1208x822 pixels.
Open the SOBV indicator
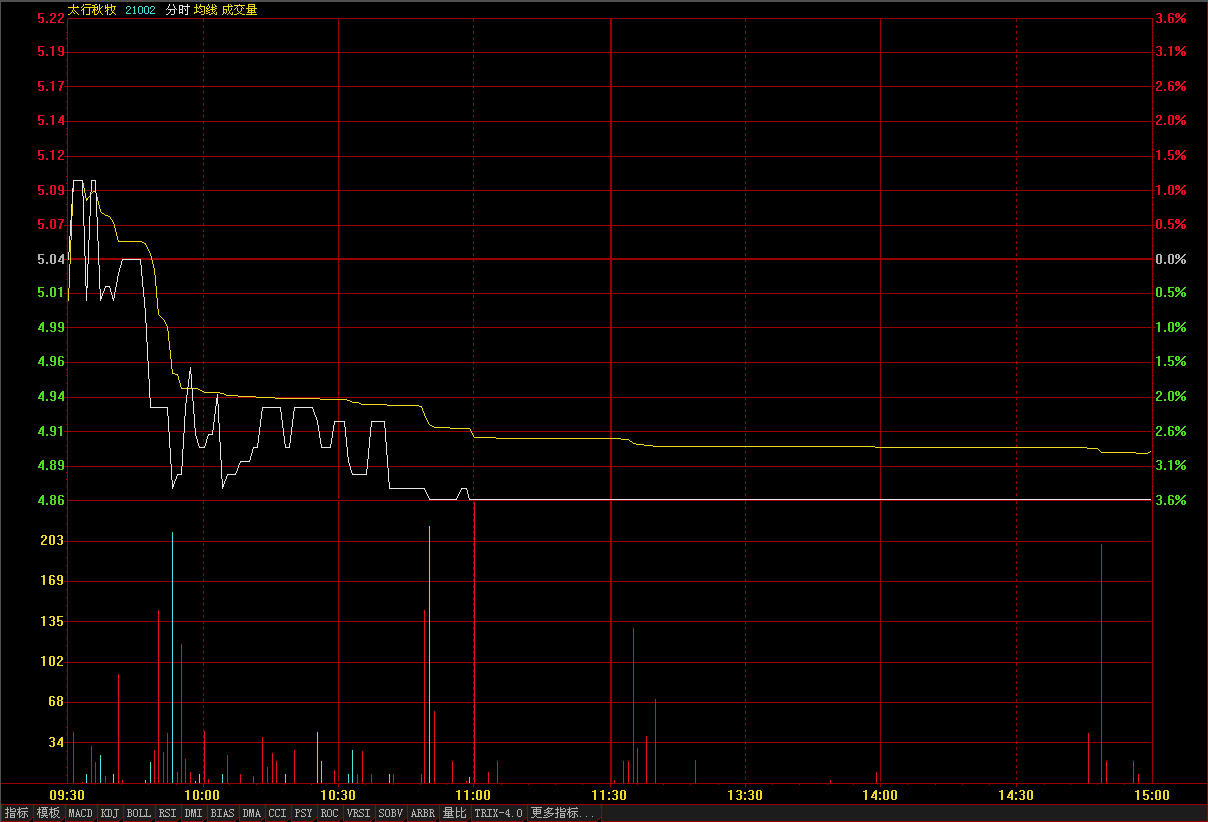pyautogui.click(x=391, y=813)
